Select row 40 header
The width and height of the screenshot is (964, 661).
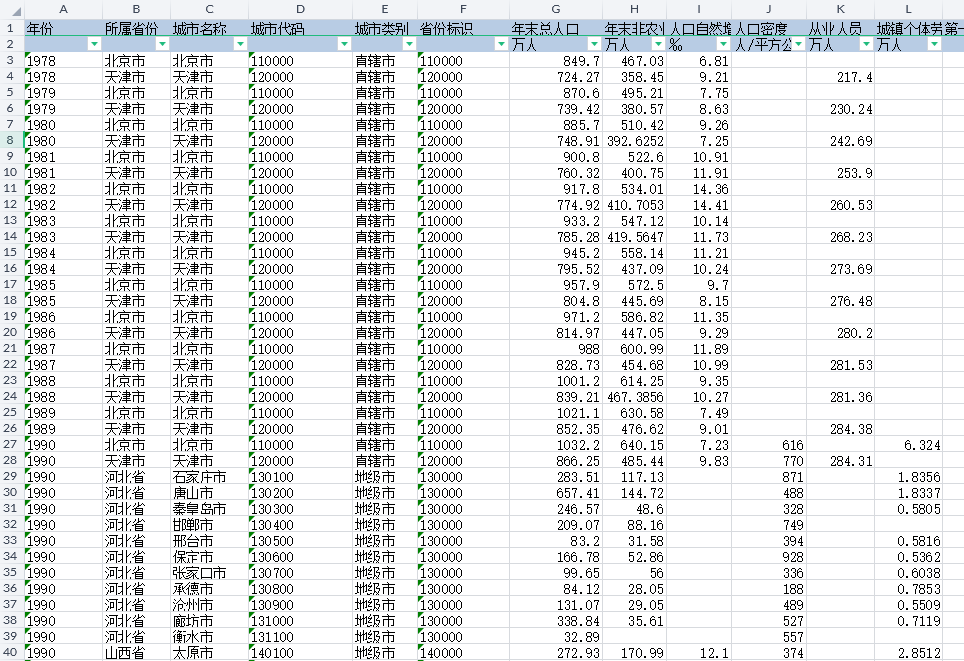[x=12, y=652]
